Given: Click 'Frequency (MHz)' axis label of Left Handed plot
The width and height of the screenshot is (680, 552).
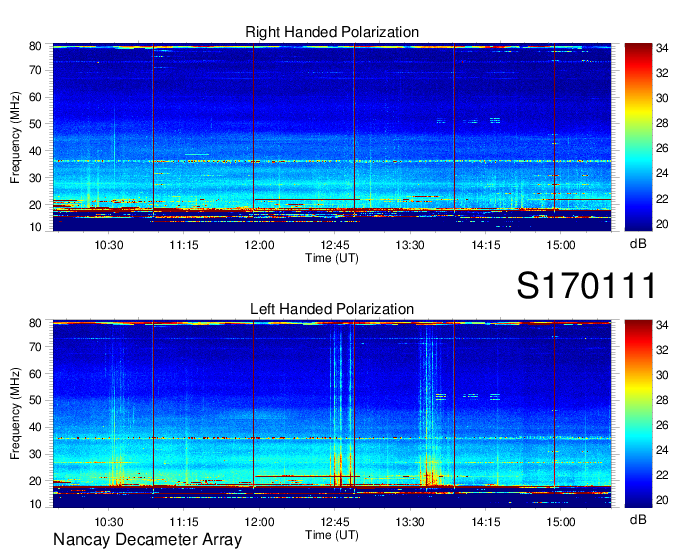Looking at the screenshot, I should (x=15, y=414).
